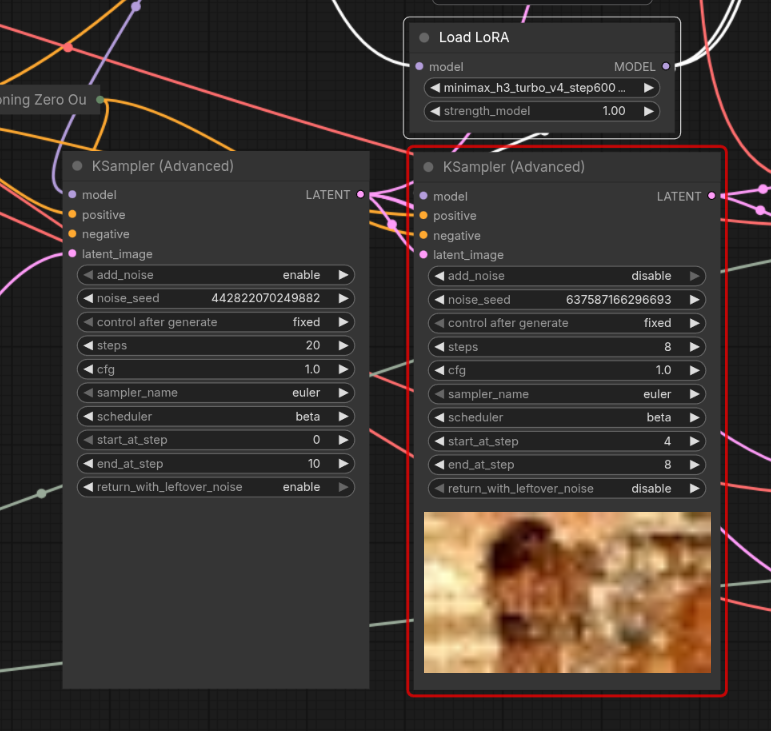Click the right KSampler model input socket
771x731 pixels.
click(423, 196)
